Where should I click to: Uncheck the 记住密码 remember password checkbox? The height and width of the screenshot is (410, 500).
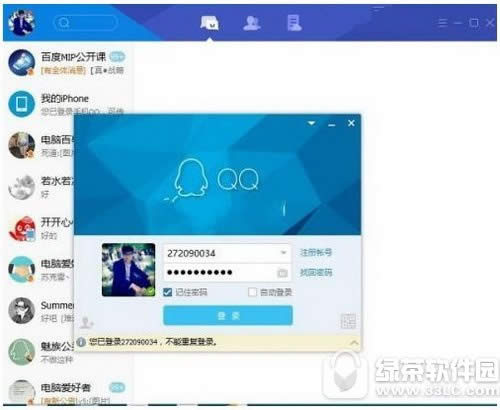pyautogui.click(x=168, y=292)
